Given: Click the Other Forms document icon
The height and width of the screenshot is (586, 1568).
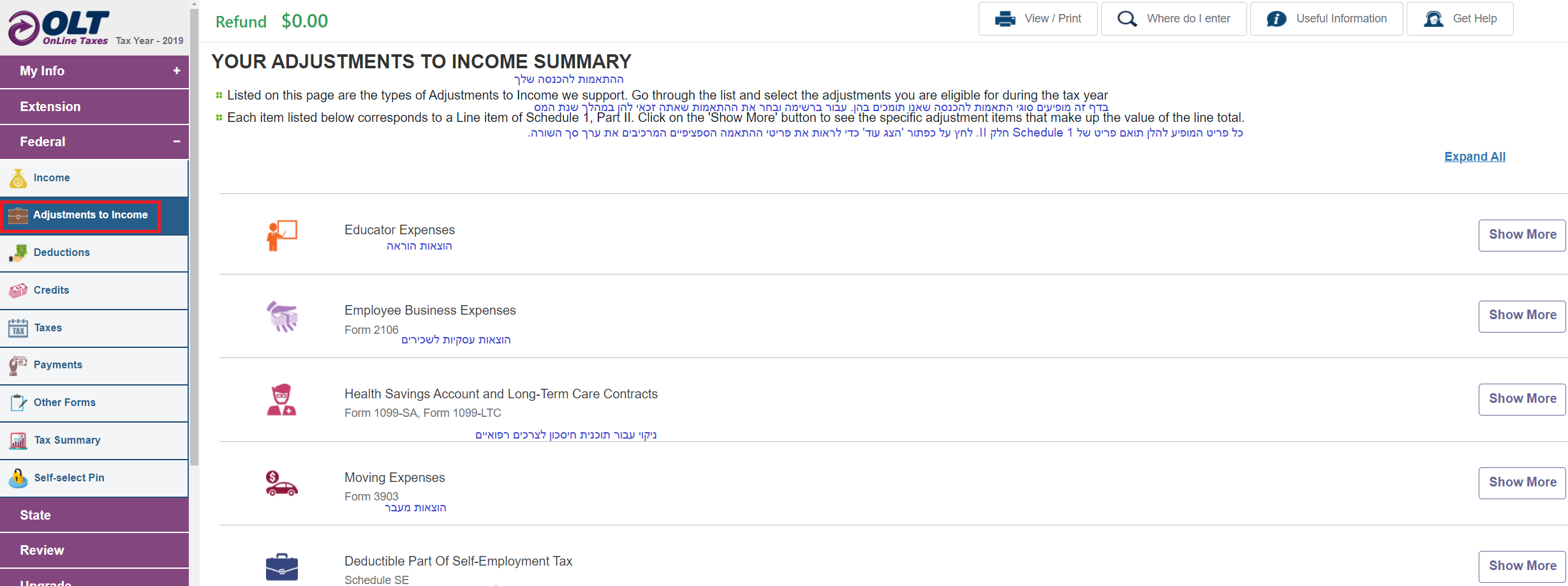Looking at the screenshot, I should coord(18,403).
